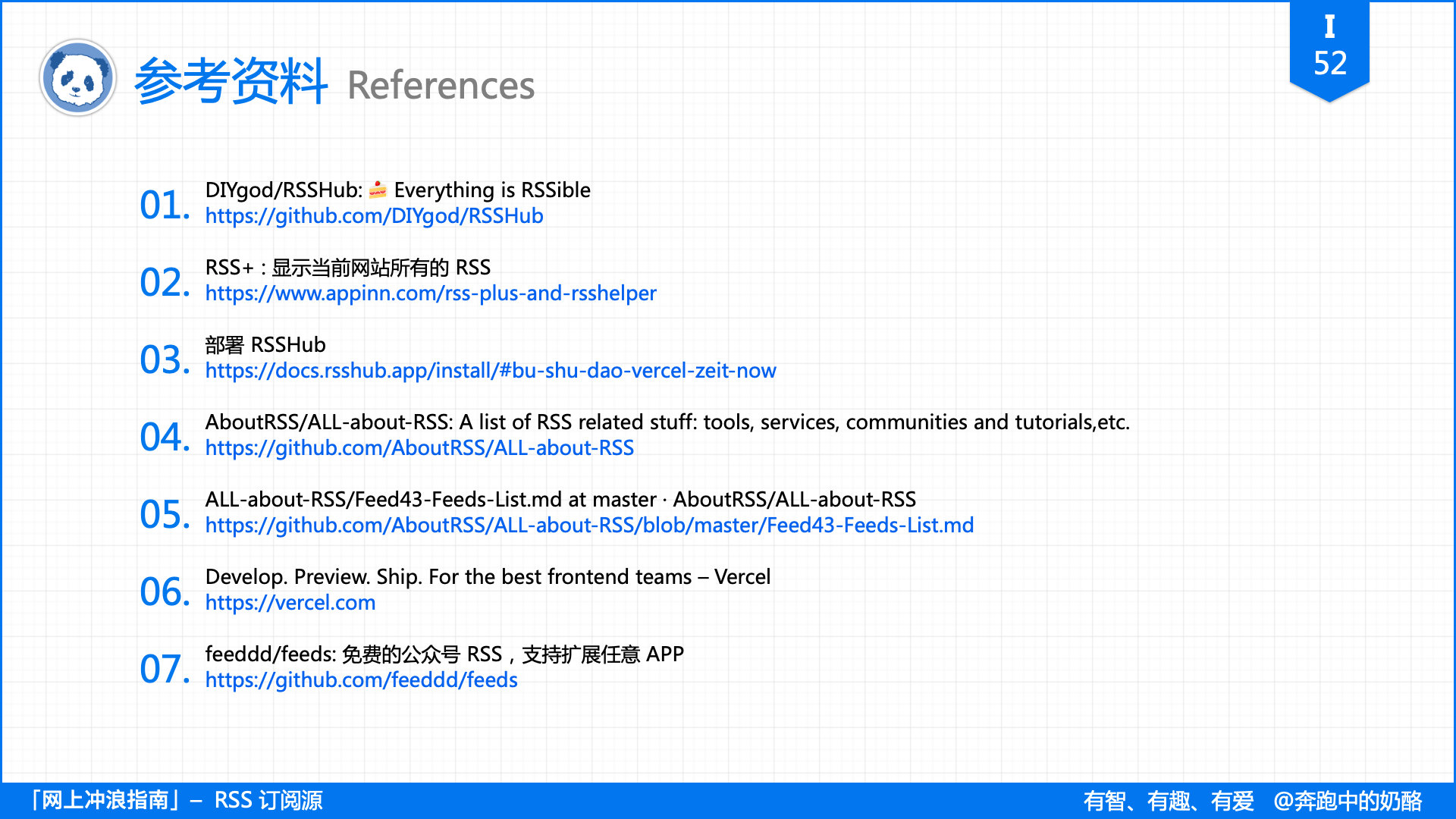Screen dimensions: 1456x819
Task: Open the github.com/DIYgod/RSSHub link
Action: click(374, 216)
